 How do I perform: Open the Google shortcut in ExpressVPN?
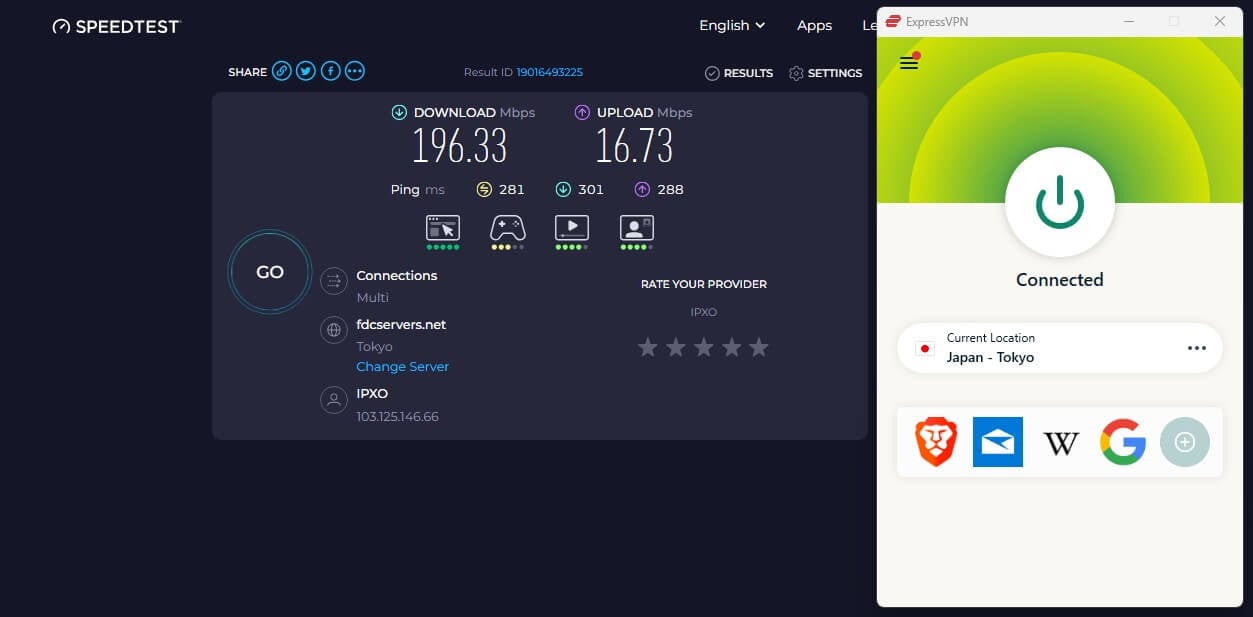[1122, 442]
